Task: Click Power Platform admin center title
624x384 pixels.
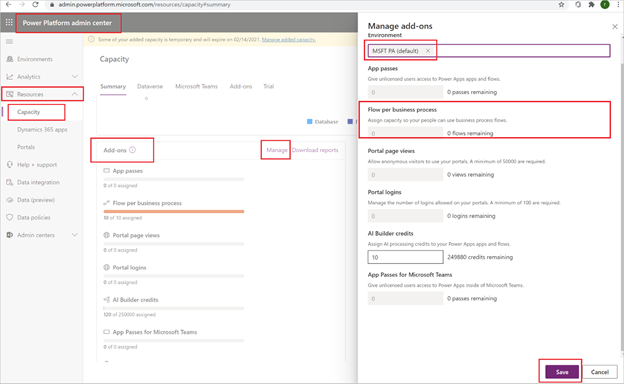Action: click(67, 23)
